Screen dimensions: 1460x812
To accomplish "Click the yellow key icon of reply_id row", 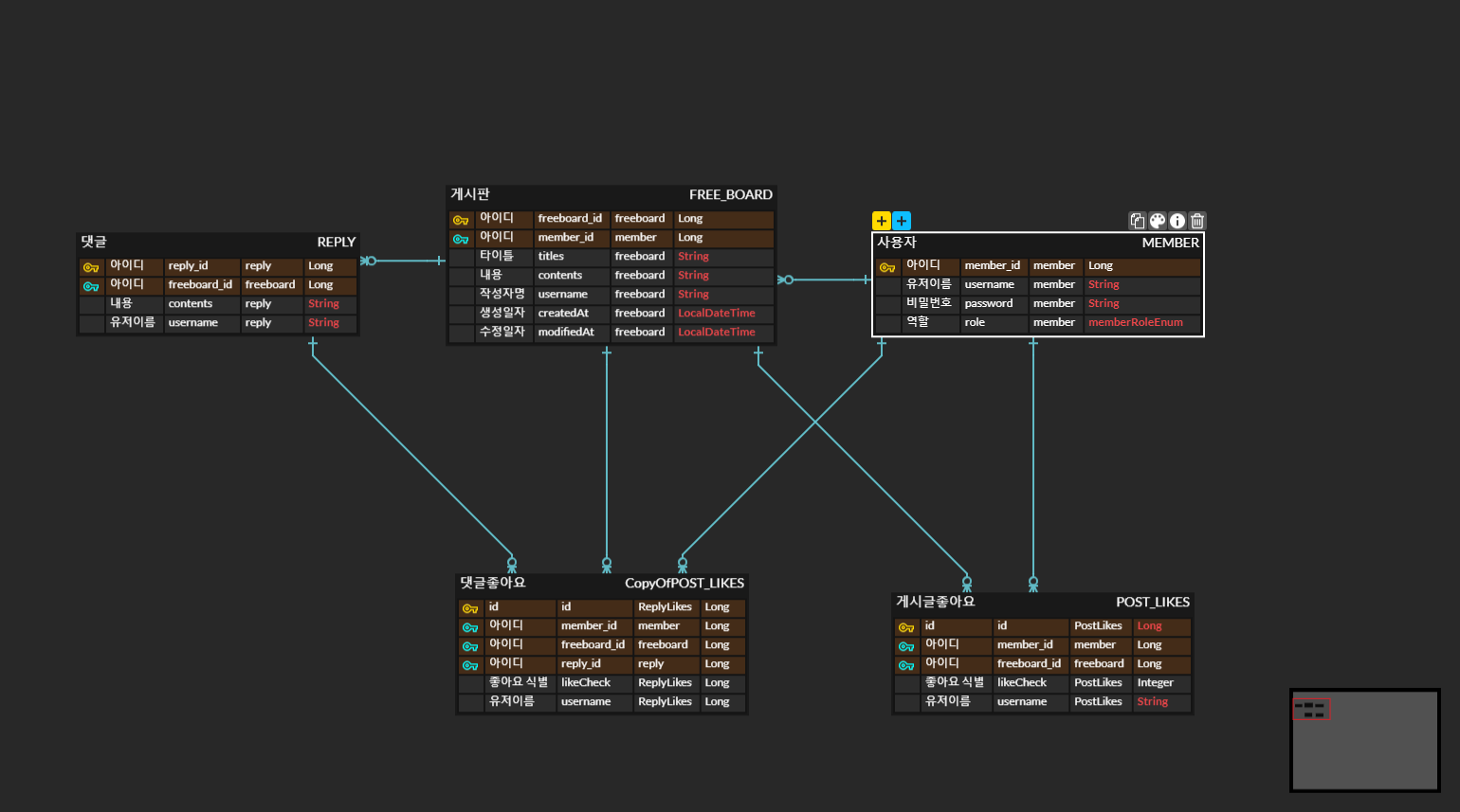I will tap(91, 267).
